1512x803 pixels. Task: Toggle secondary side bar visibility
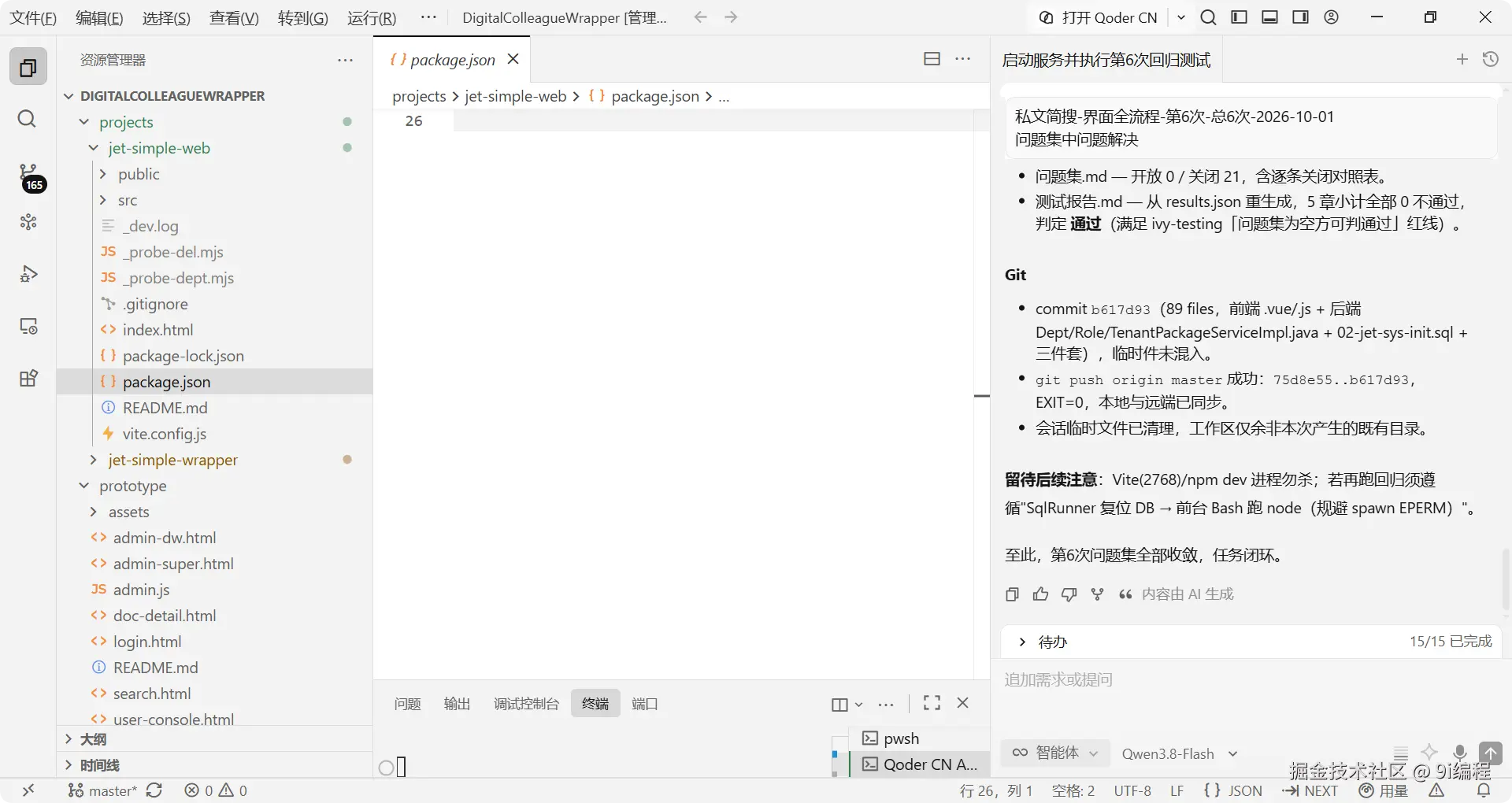pyautogui.click(x=1300, y=17)
